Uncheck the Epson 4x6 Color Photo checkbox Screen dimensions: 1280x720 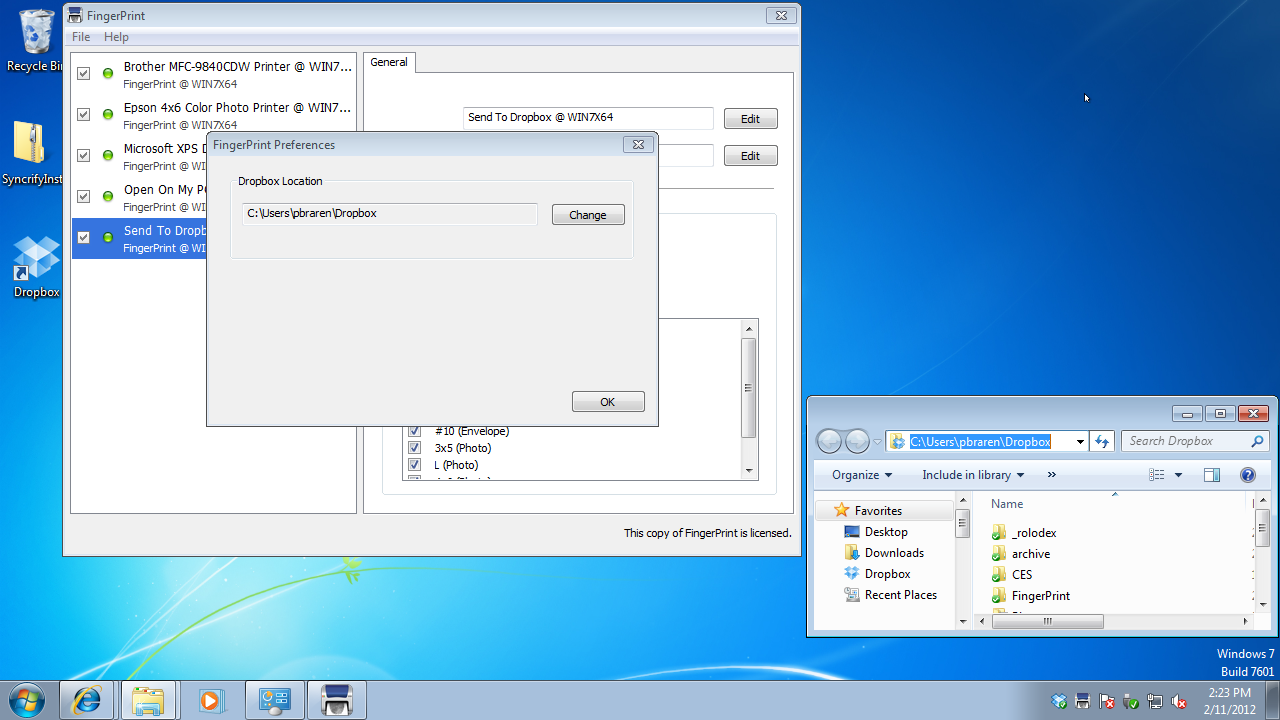pos(83,114)
